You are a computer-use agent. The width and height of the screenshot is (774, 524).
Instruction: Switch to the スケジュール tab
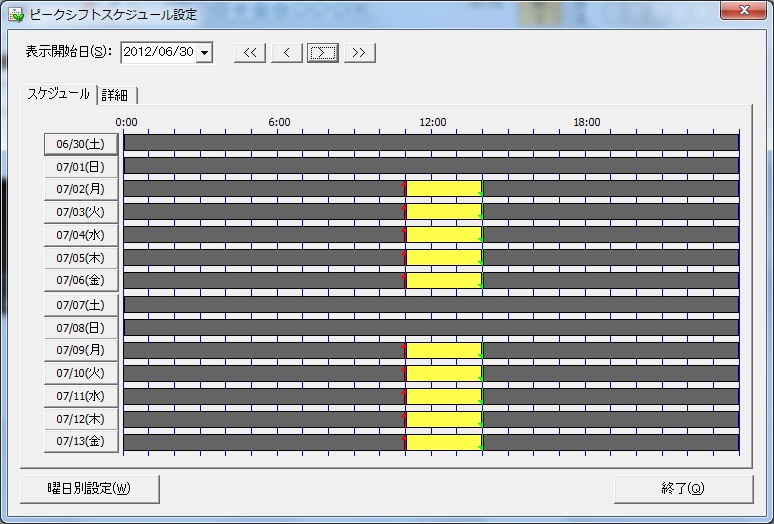[x=58, y=94]
